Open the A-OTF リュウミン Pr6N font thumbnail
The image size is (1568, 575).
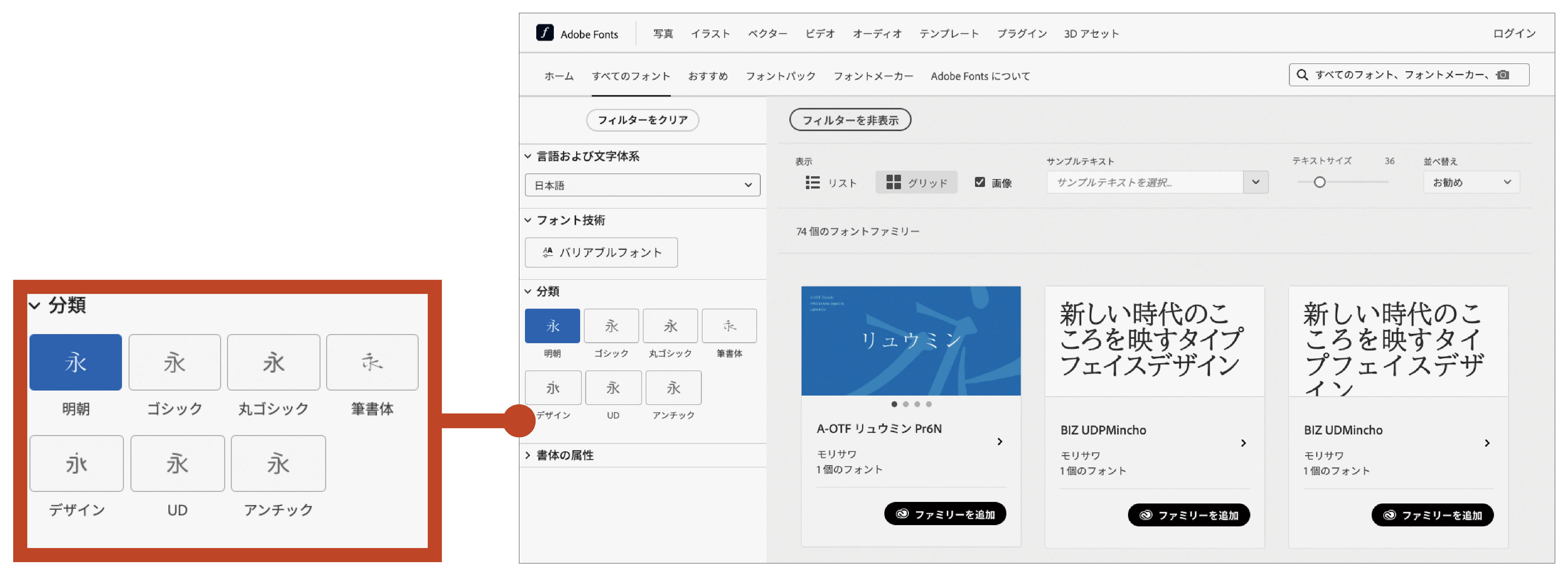point(910,340)
